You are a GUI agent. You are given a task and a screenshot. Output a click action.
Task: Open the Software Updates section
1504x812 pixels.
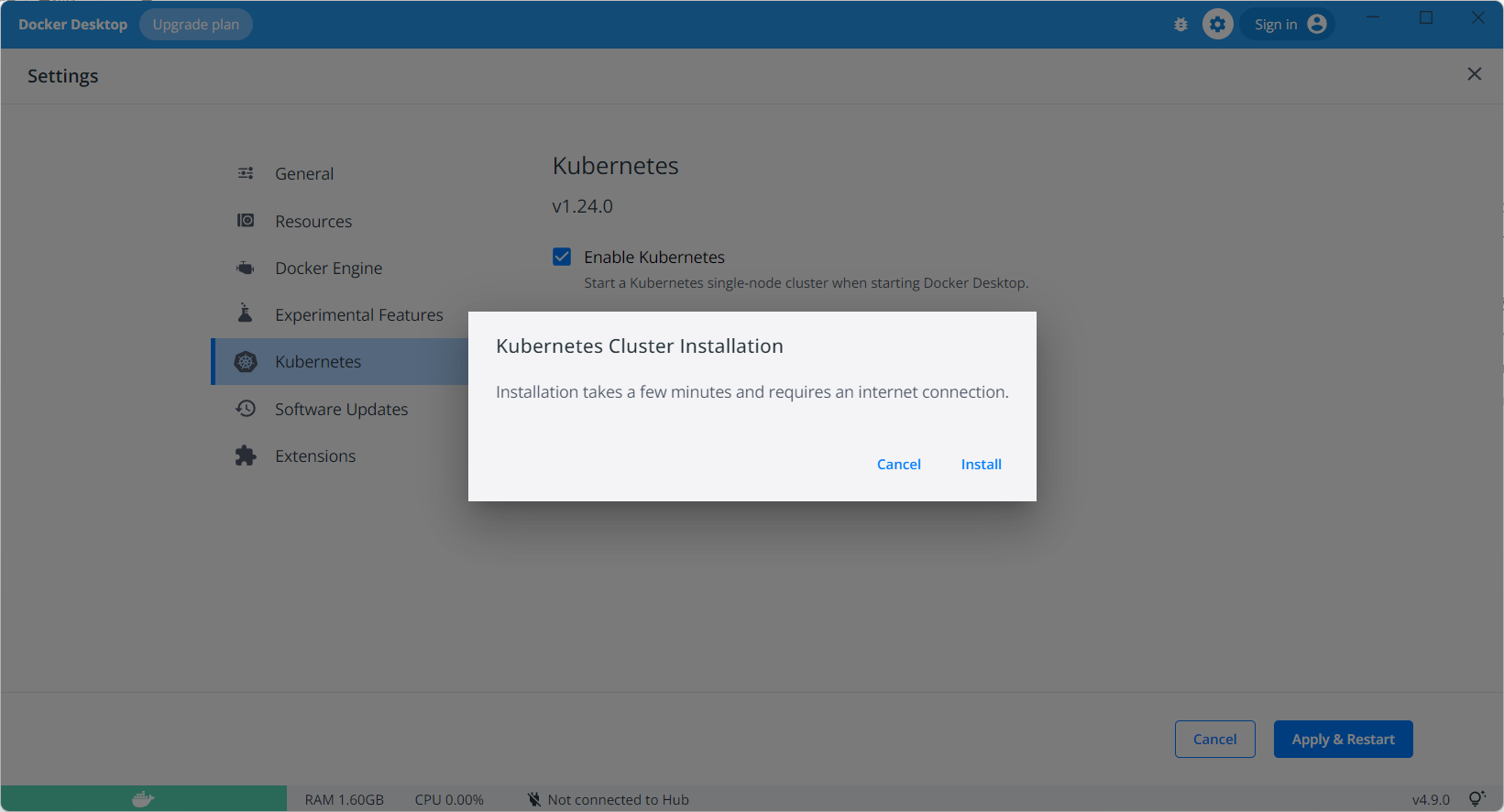point(340,409)
